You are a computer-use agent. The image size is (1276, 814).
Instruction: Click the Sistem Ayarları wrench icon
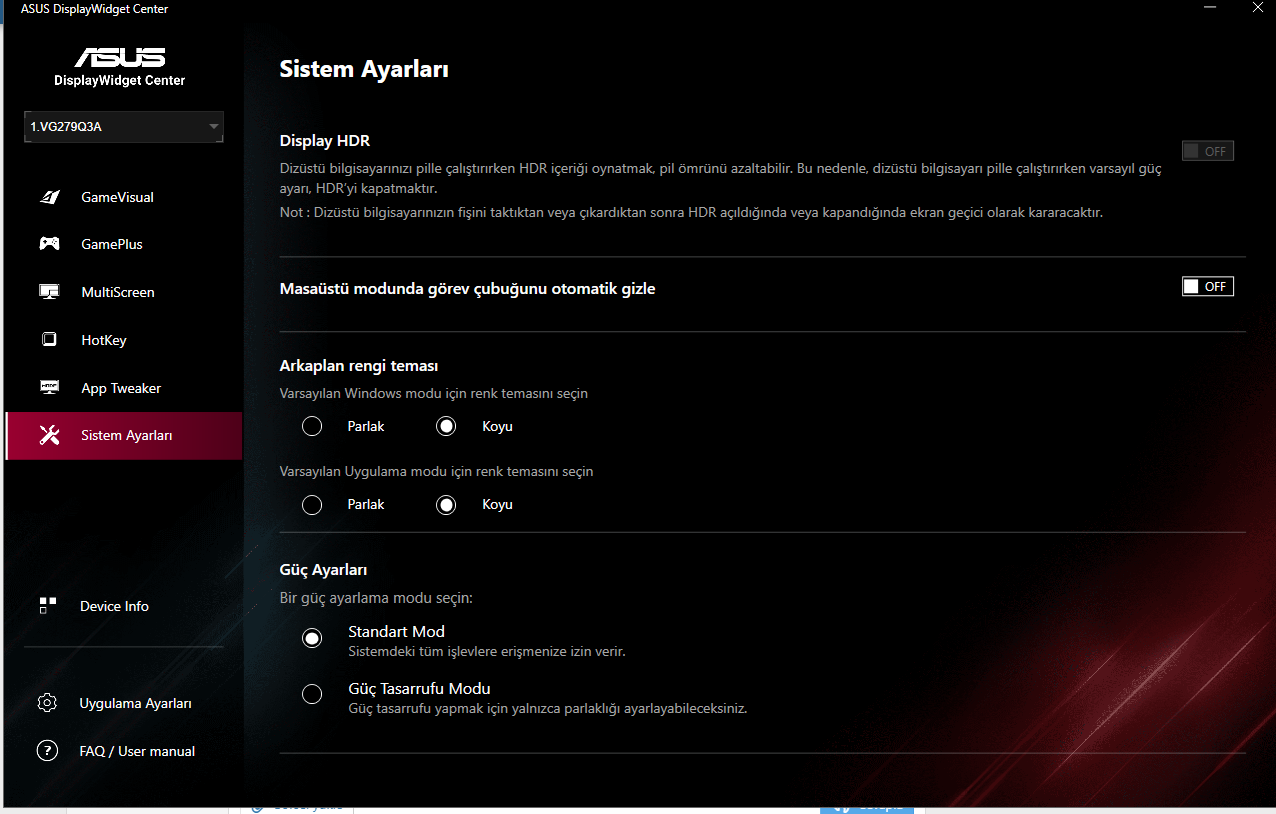click(49, 435)
